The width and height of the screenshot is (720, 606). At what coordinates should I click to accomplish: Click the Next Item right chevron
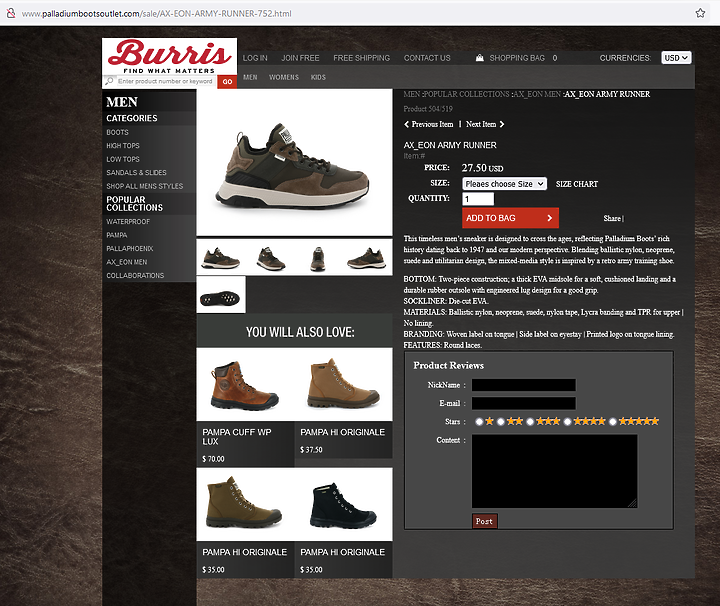[502, 124]
